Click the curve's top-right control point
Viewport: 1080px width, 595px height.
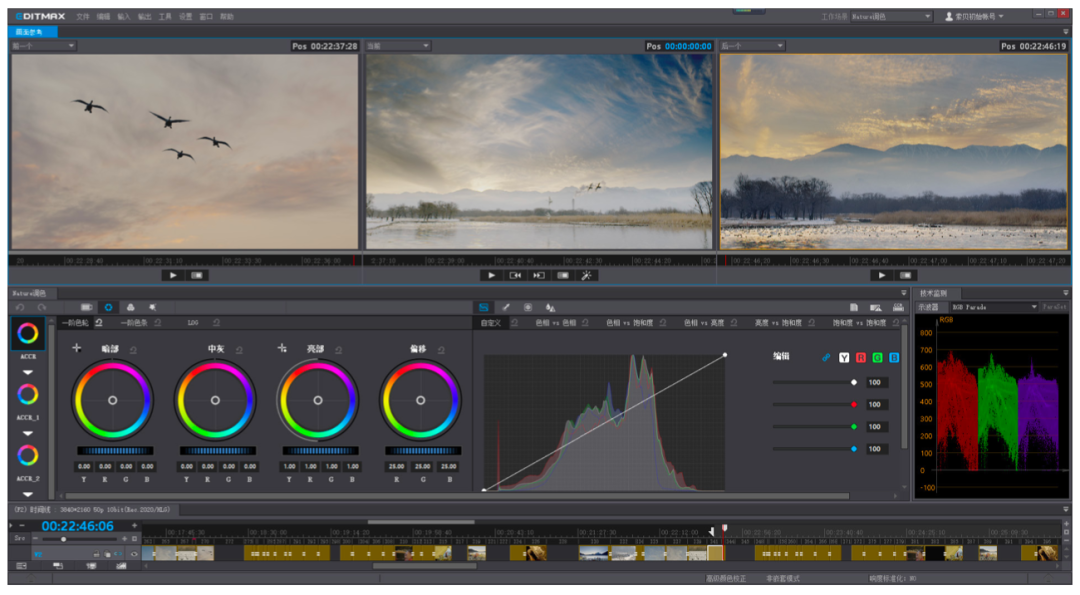[x=725, y=355]
